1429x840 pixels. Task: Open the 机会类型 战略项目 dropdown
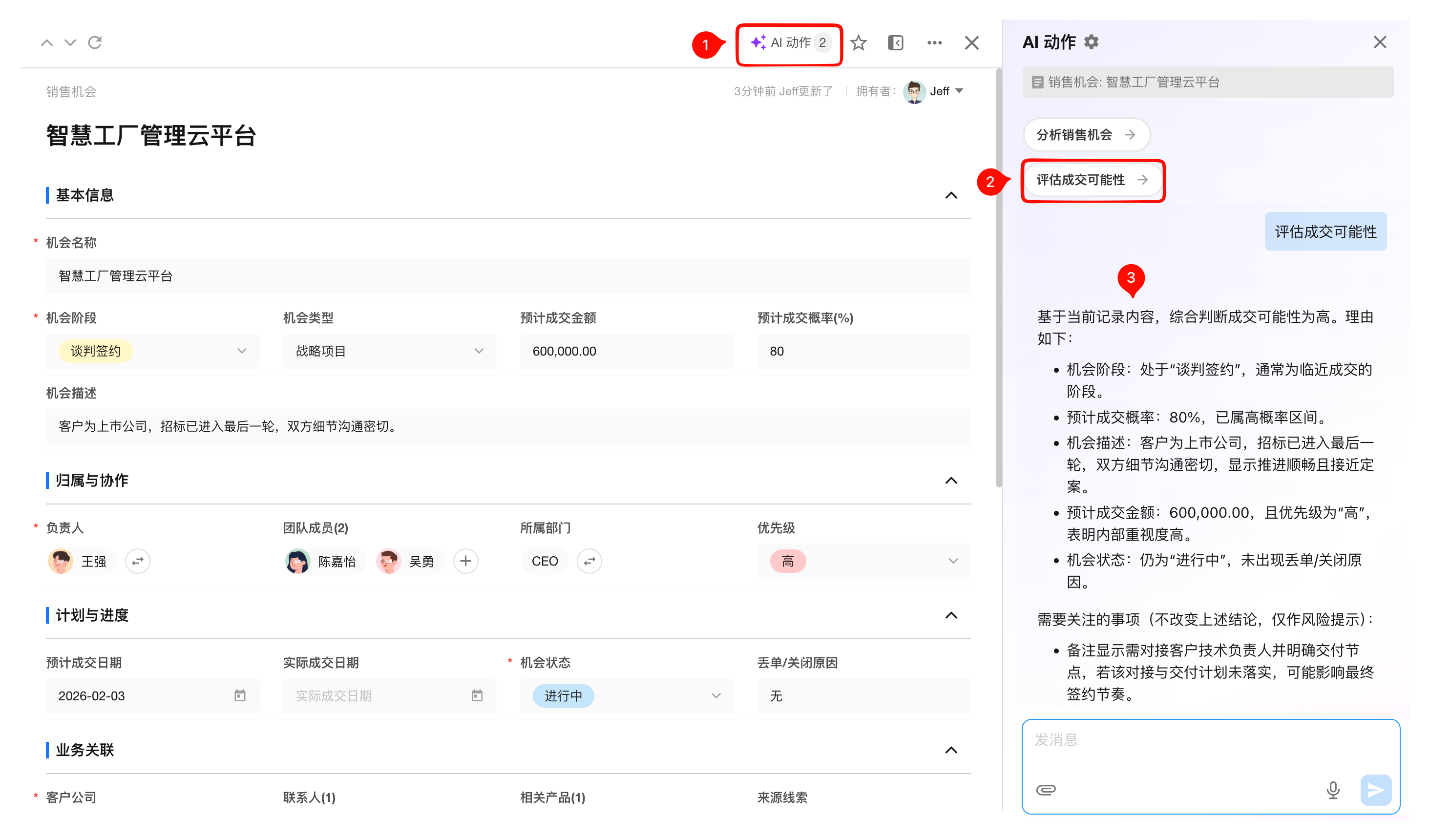point(479,351)
